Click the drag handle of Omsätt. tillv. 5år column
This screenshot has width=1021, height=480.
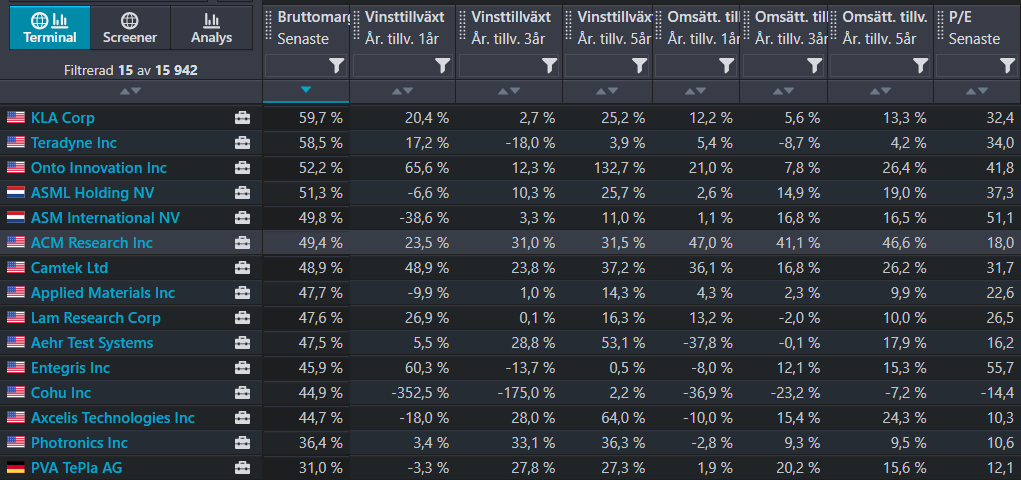tap(835, 29)
